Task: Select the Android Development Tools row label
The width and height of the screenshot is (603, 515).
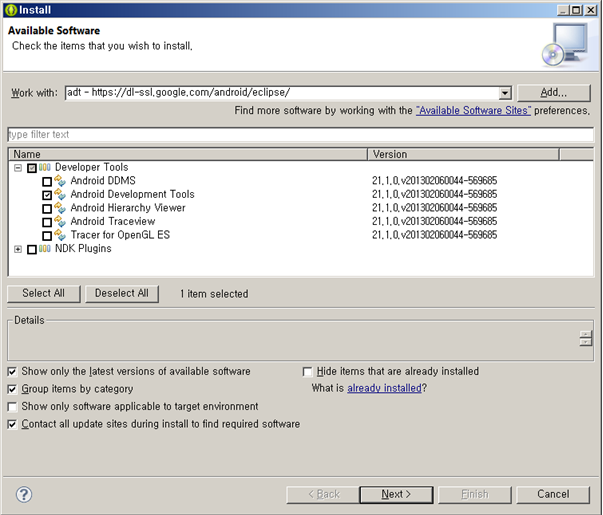Action: coord(132,194)
